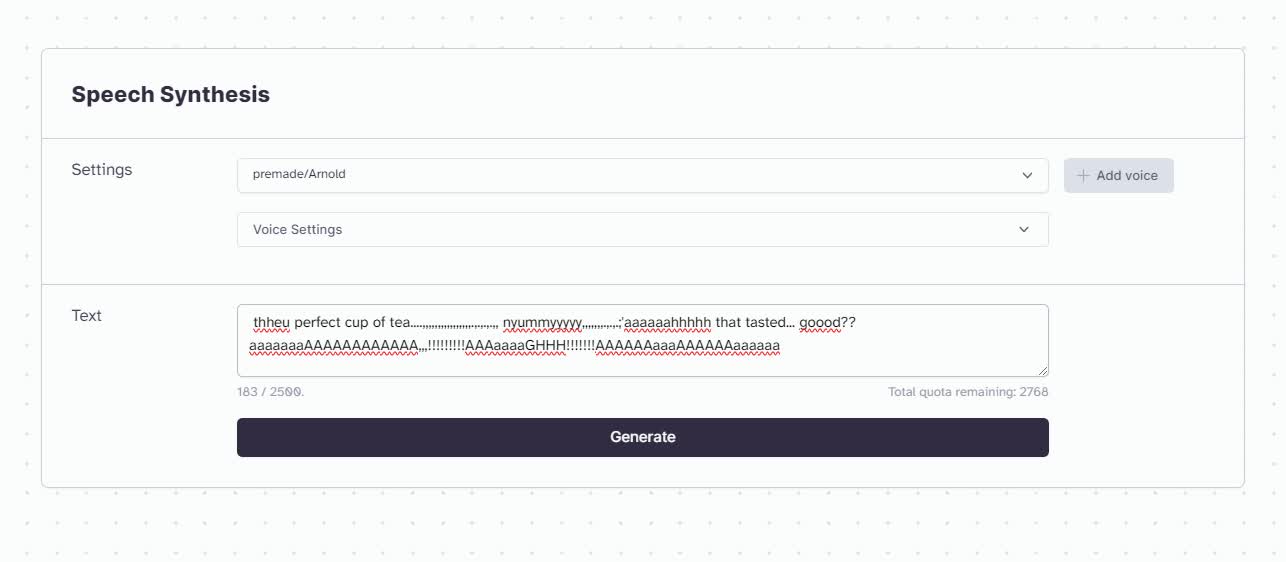The image size is (1286, 562).
Task: Click the resize handle of the text box
Action: pyautogui.click(x=1042, y=370)
